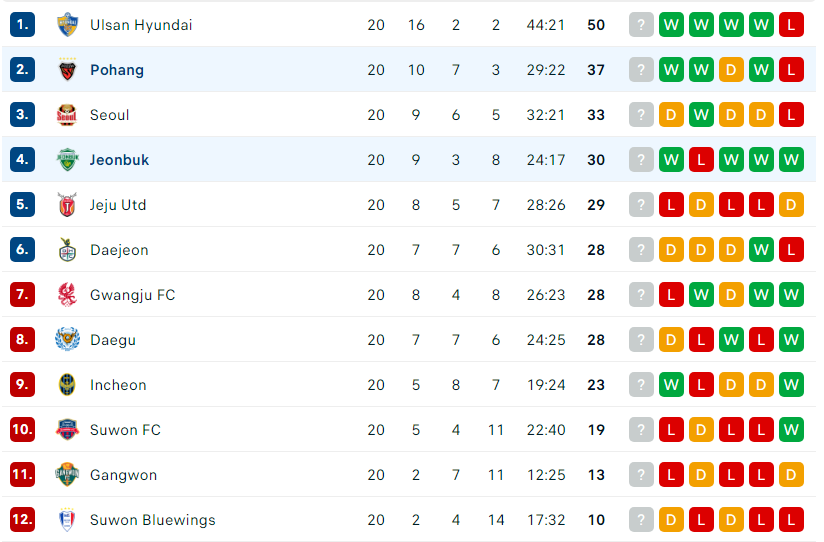Screen dimensions: 824x542
Task: Click the Jeju Utd team logo
Action: click(x=67, y=204)
